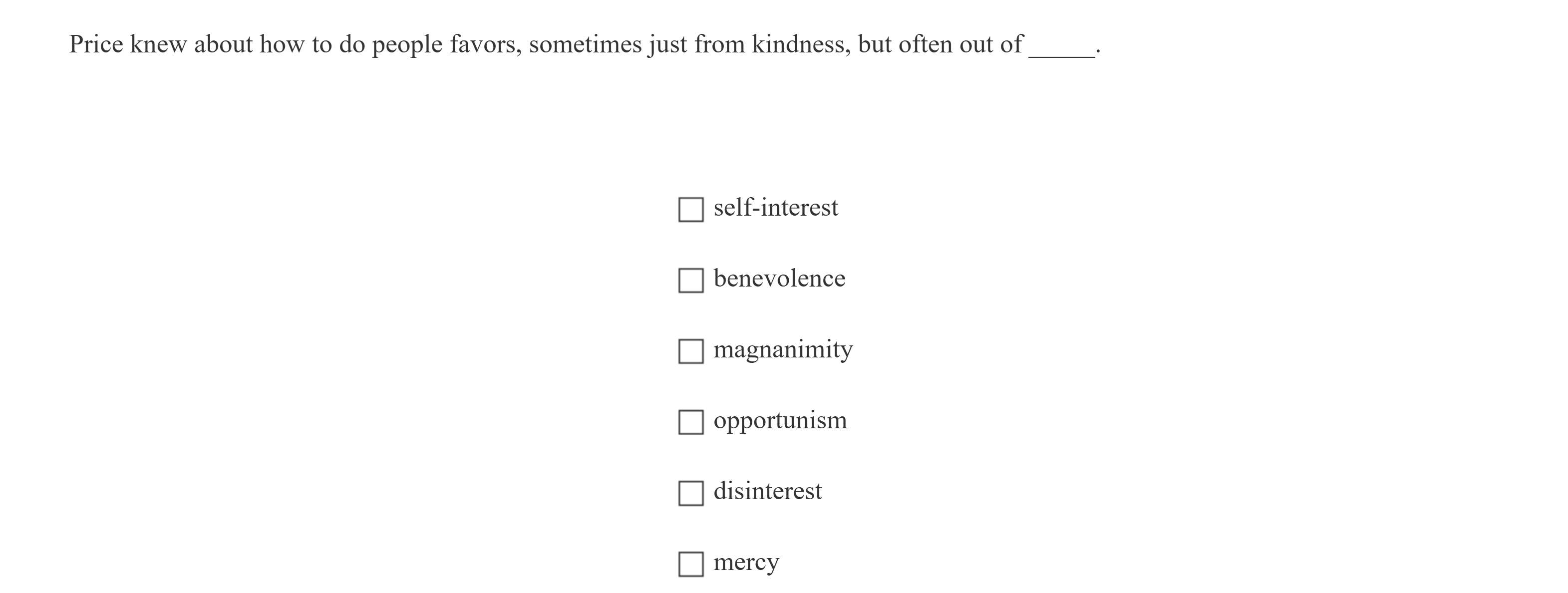Screen dimensions: 1568x593
Task: Select the magnanimity checkbox
Action: [690, 351]
